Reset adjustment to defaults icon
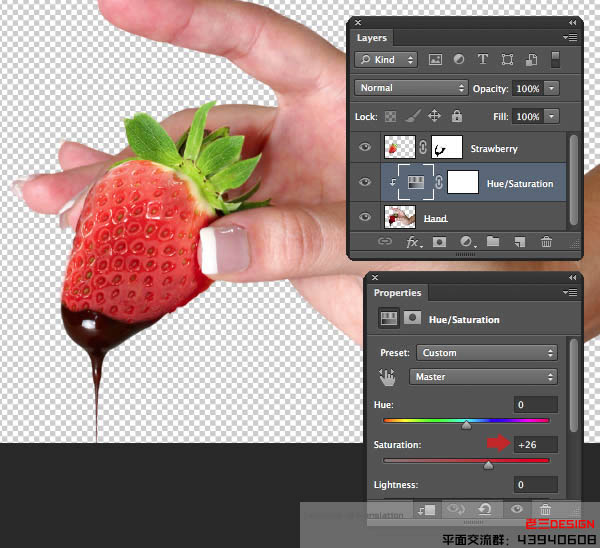This screenshot has width=600, height=548. tap(485, 509)
